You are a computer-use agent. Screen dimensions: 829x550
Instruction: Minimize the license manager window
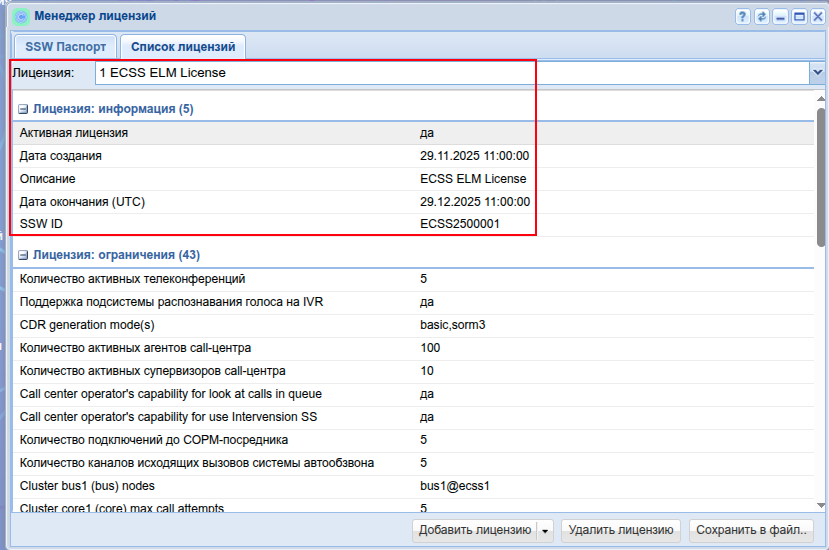pos(780,17)
